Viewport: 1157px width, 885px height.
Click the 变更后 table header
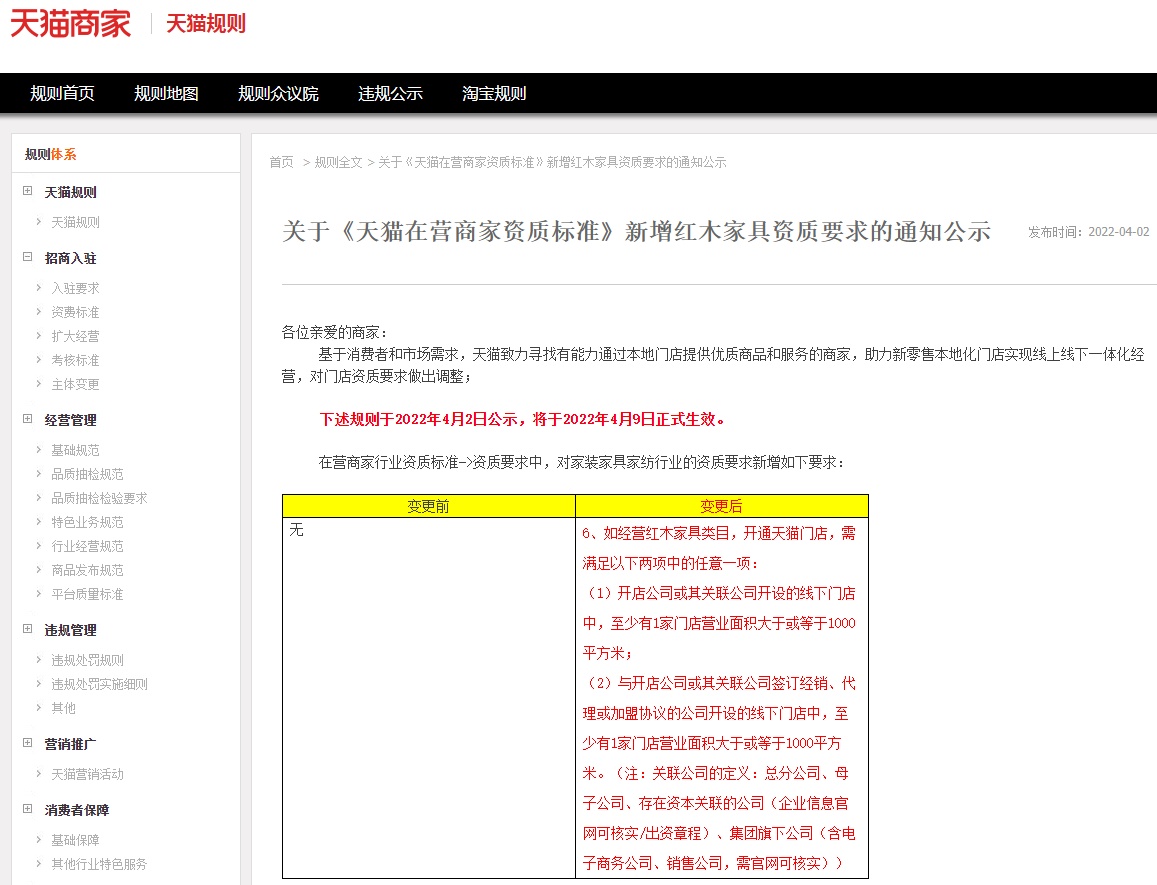coord(722,506)
